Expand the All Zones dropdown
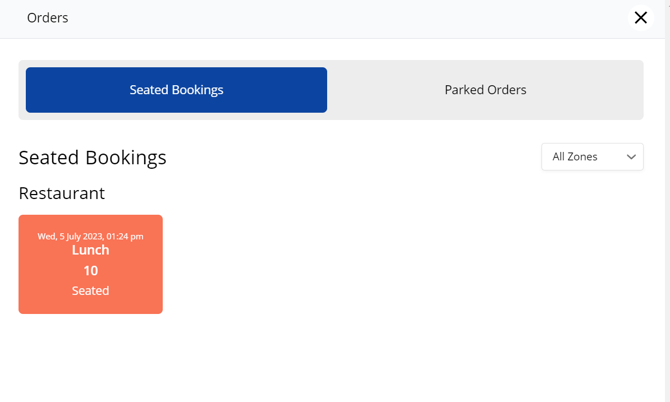 pyautogui.click(x=592, y=157)
